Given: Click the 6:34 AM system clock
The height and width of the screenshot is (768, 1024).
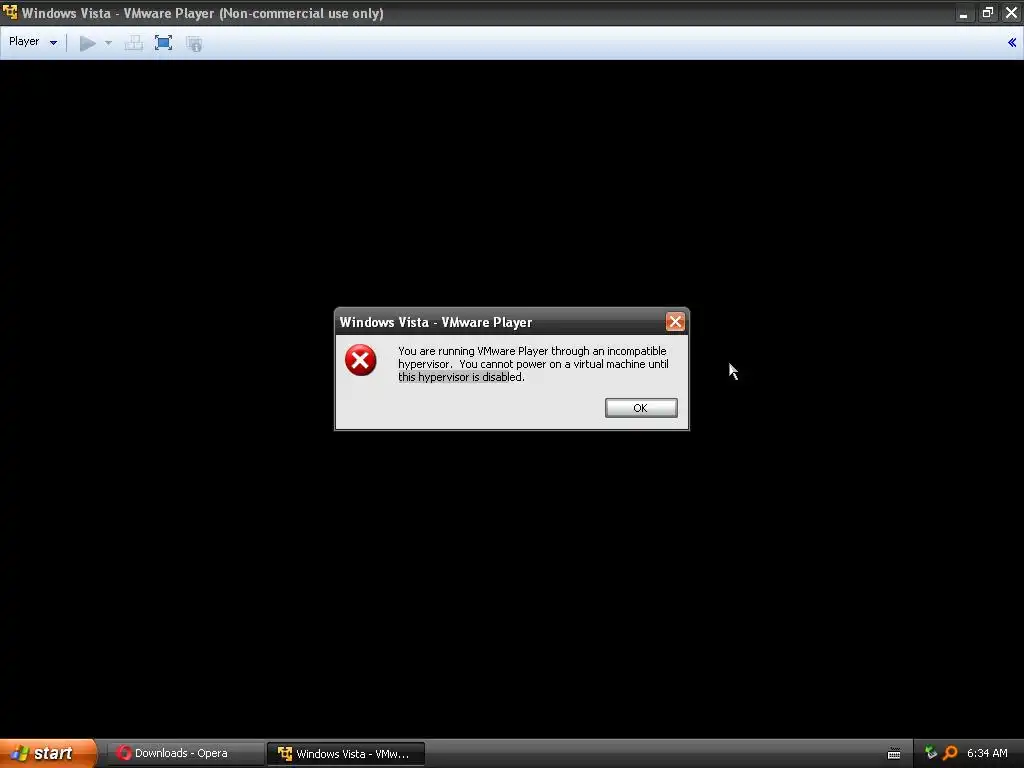Looking at the screenshot, I should (x=987, y=753).
